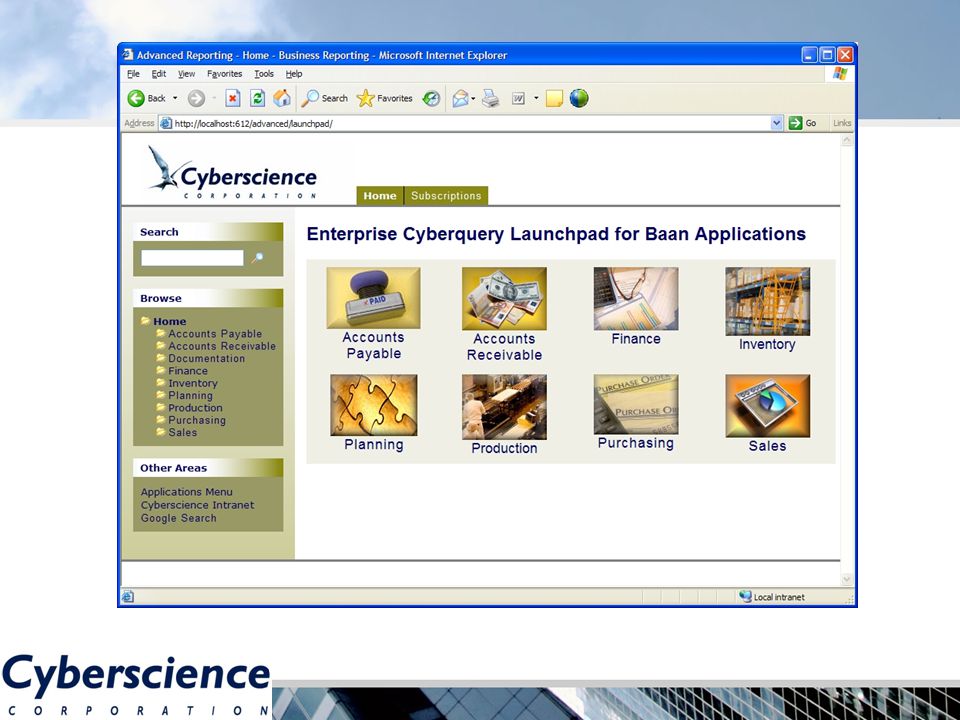Expand the address bar dropdown arrow
The width and height of the screenshot is (960, 720).
pos(776,123)
